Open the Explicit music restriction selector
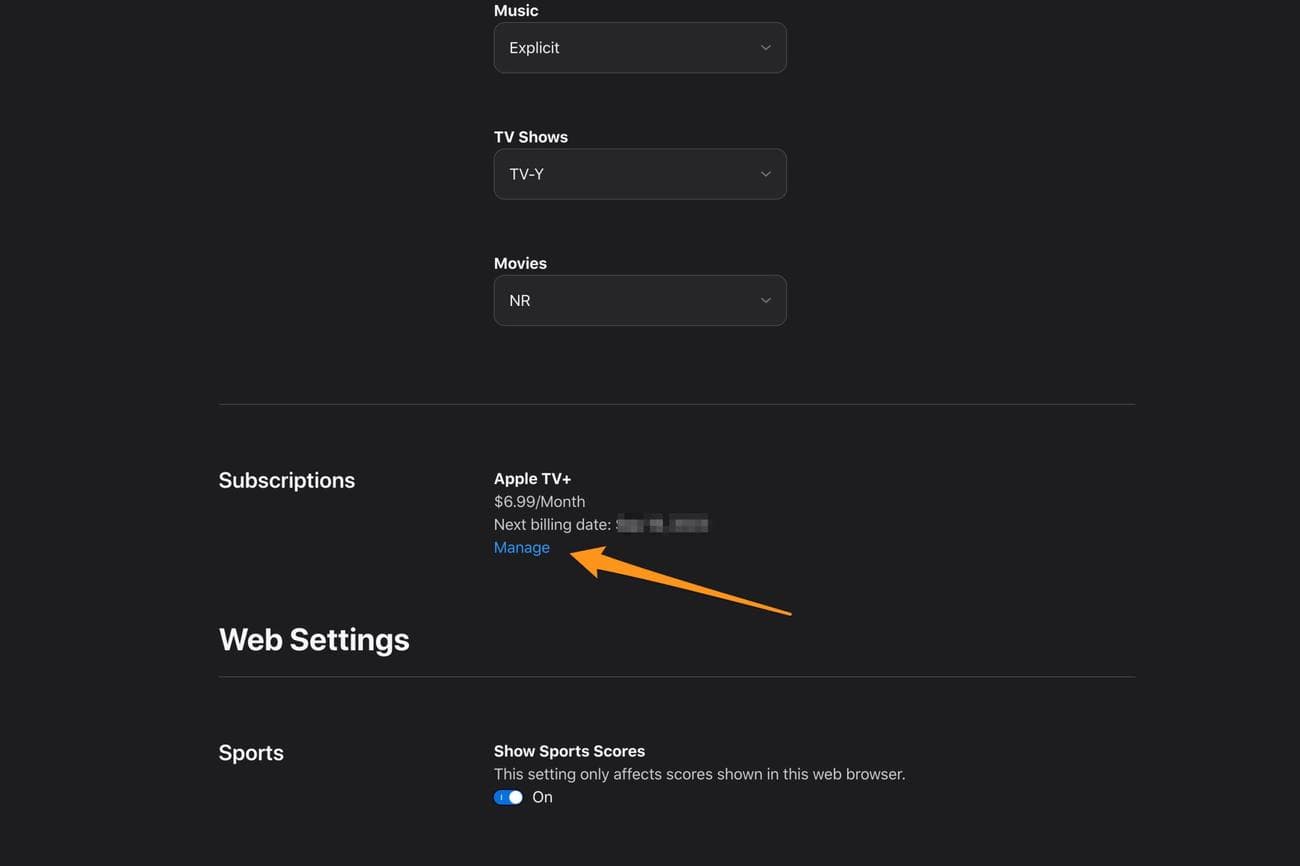The image size is (1300, 866). click(639, 47)
